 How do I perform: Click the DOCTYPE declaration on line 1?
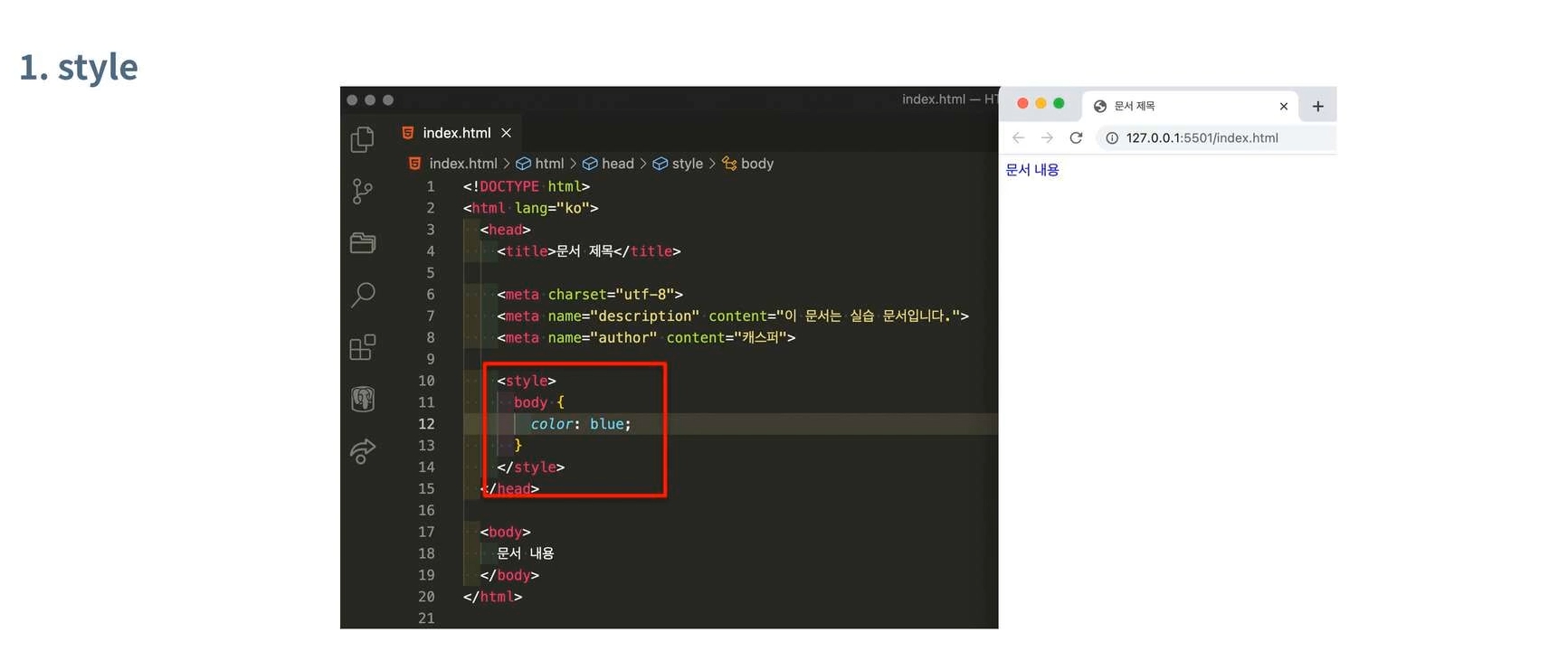tap(527, 186)
